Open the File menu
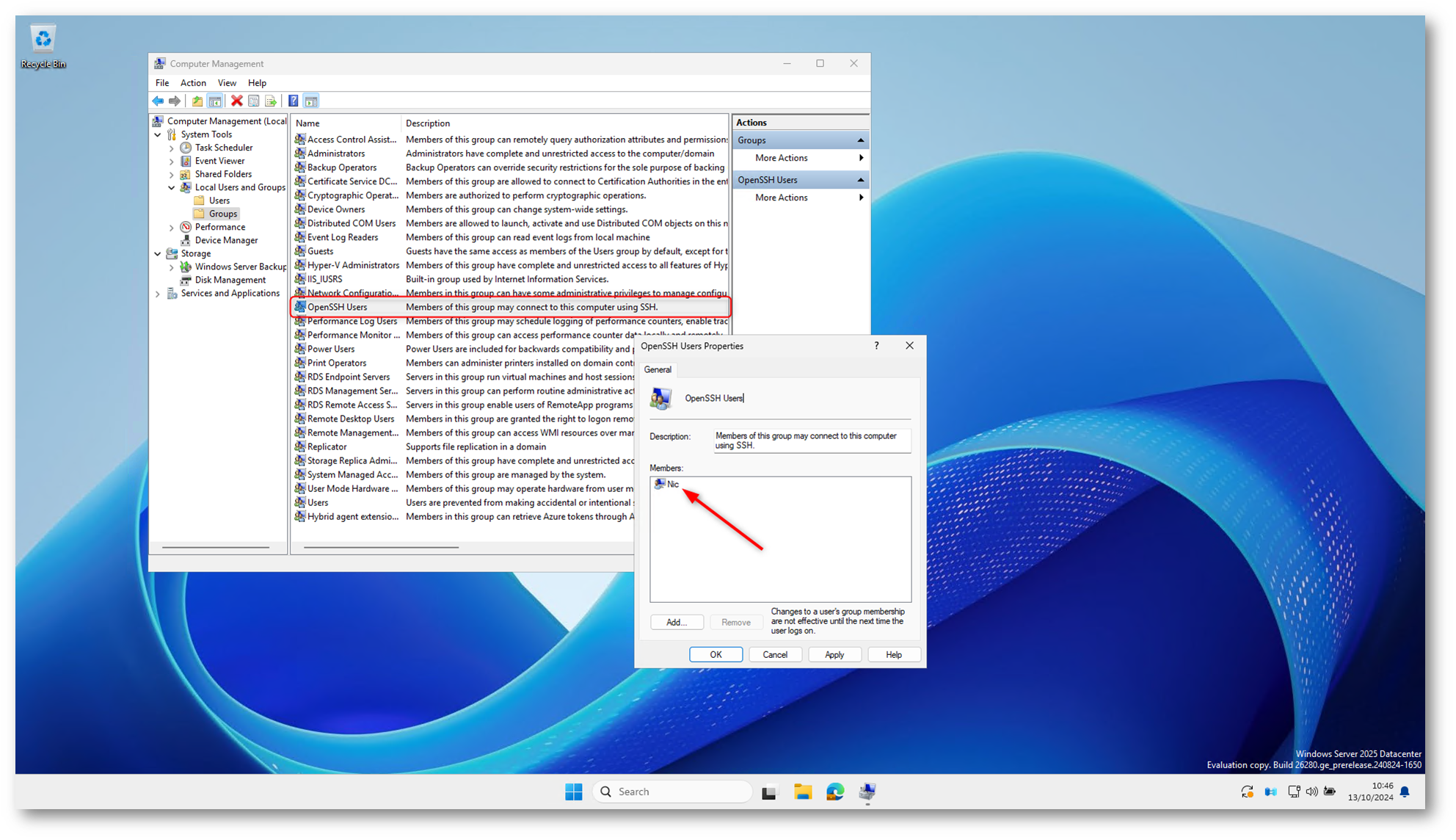This screenshot has width=1456, height=840. [x=162, y=83]
